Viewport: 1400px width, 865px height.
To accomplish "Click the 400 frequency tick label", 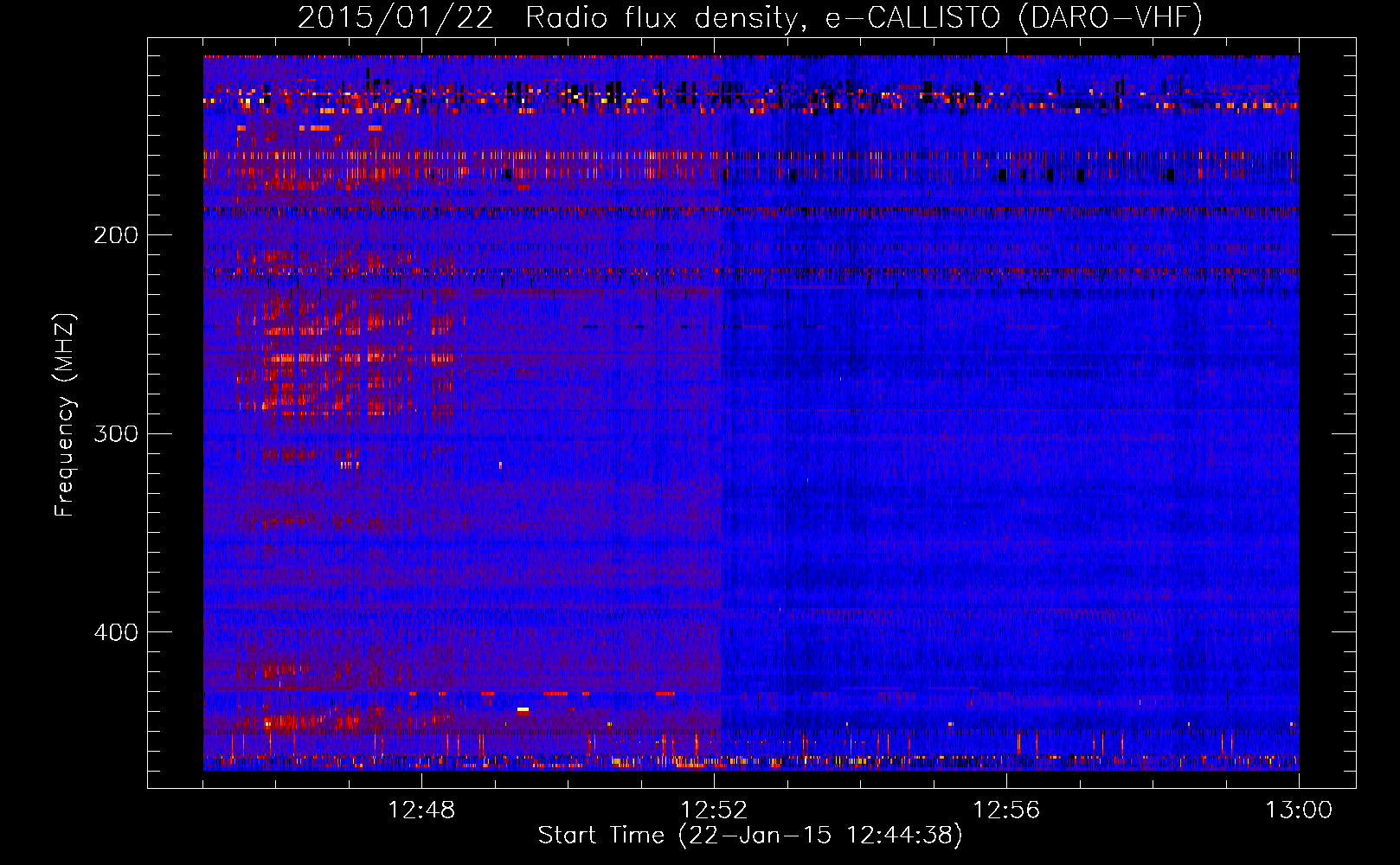I will pyautogui.click(x=116, y=632).
